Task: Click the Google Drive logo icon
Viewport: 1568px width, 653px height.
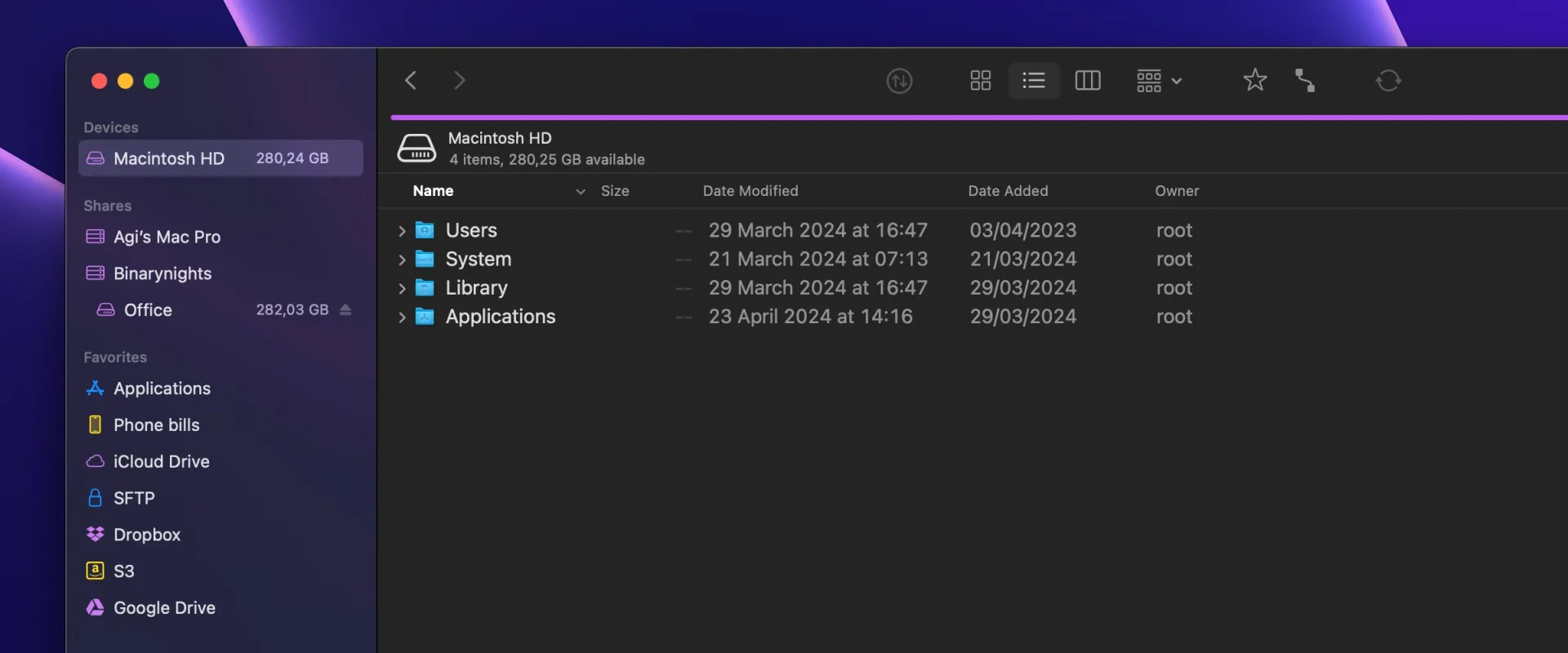Action: coord(96,607)
